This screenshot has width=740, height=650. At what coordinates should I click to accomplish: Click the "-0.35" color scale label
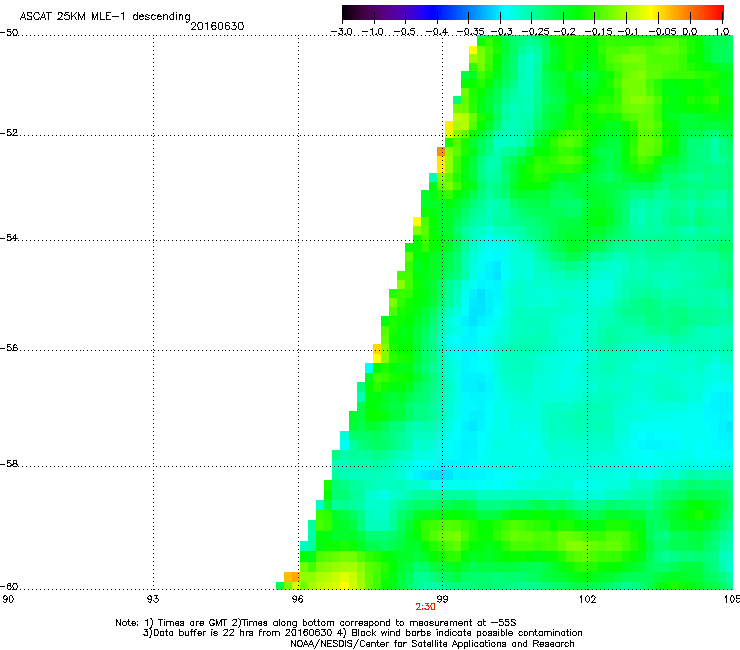click(471, 32)
